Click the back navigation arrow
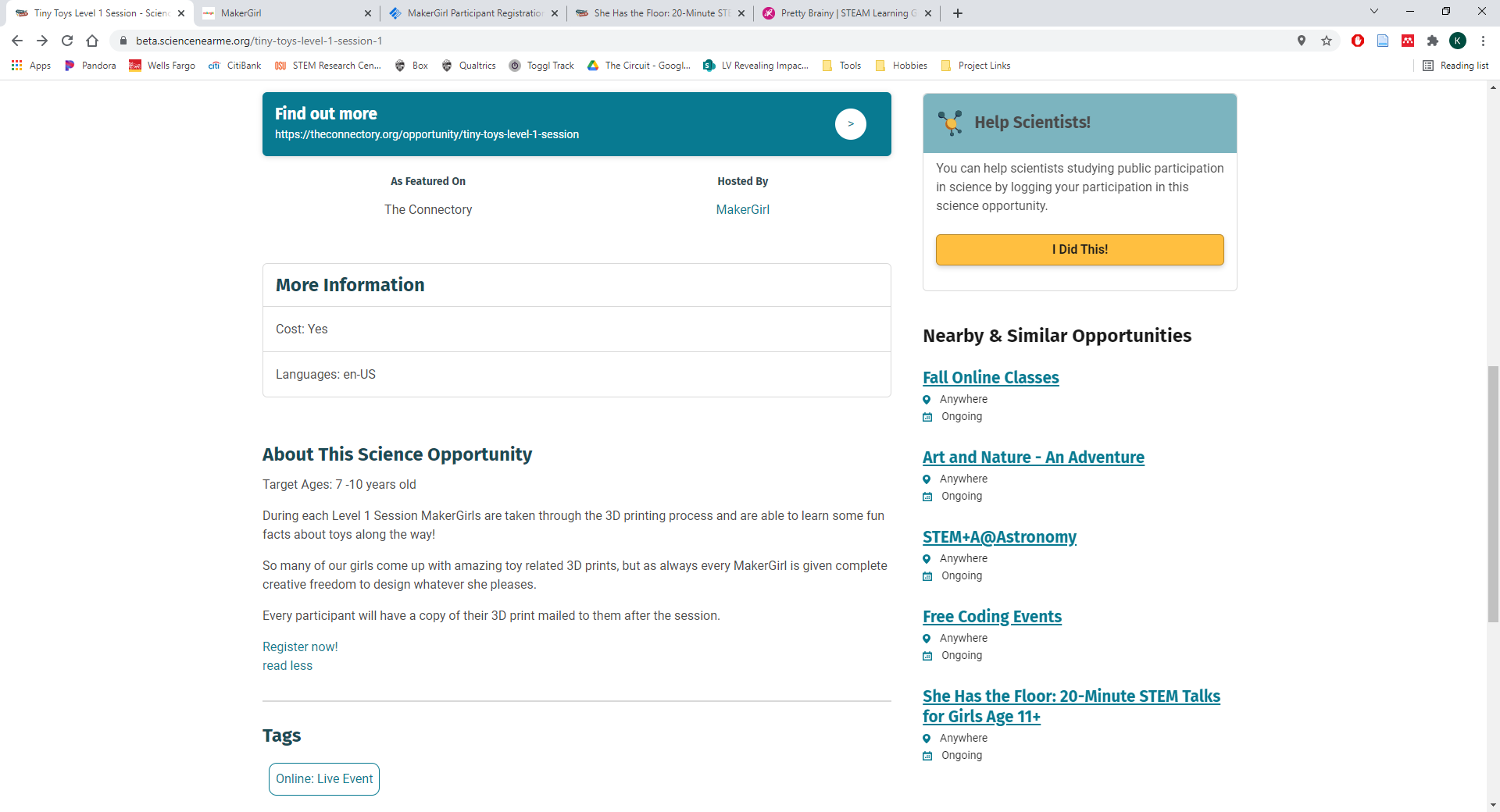Screen dimensions: 1500x812 click(x=16, y=41)
